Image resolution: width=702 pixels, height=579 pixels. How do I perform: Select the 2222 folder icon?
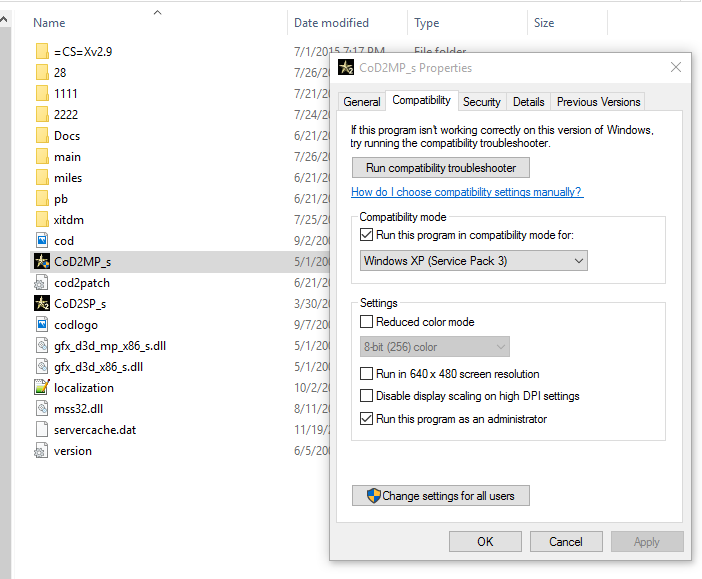42,115
